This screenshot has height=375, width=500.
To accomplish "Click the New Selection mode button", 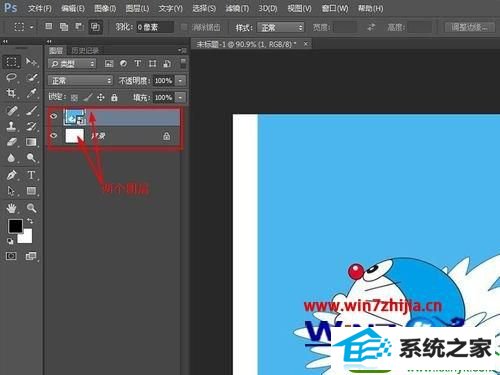I will [49, 26].
